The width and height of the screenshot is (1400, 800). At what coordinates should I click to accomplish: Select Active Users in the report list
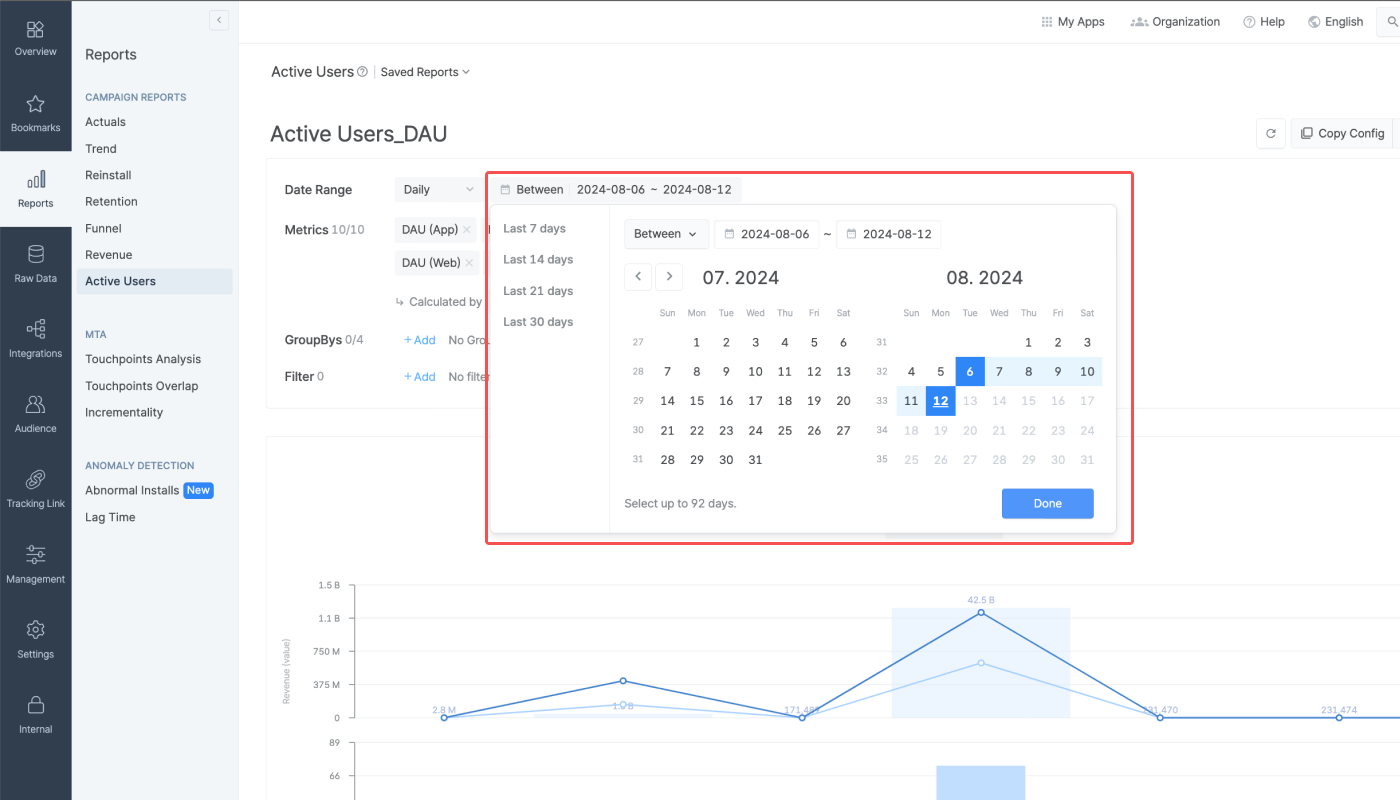click(x=154, y=281)
